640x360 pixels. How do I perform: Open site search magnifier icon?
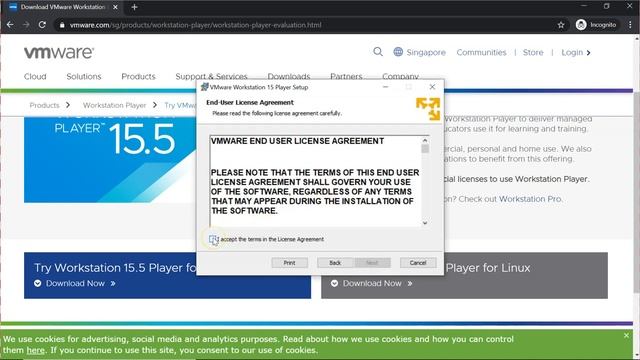pyautogui.click(x=378, y=52)
